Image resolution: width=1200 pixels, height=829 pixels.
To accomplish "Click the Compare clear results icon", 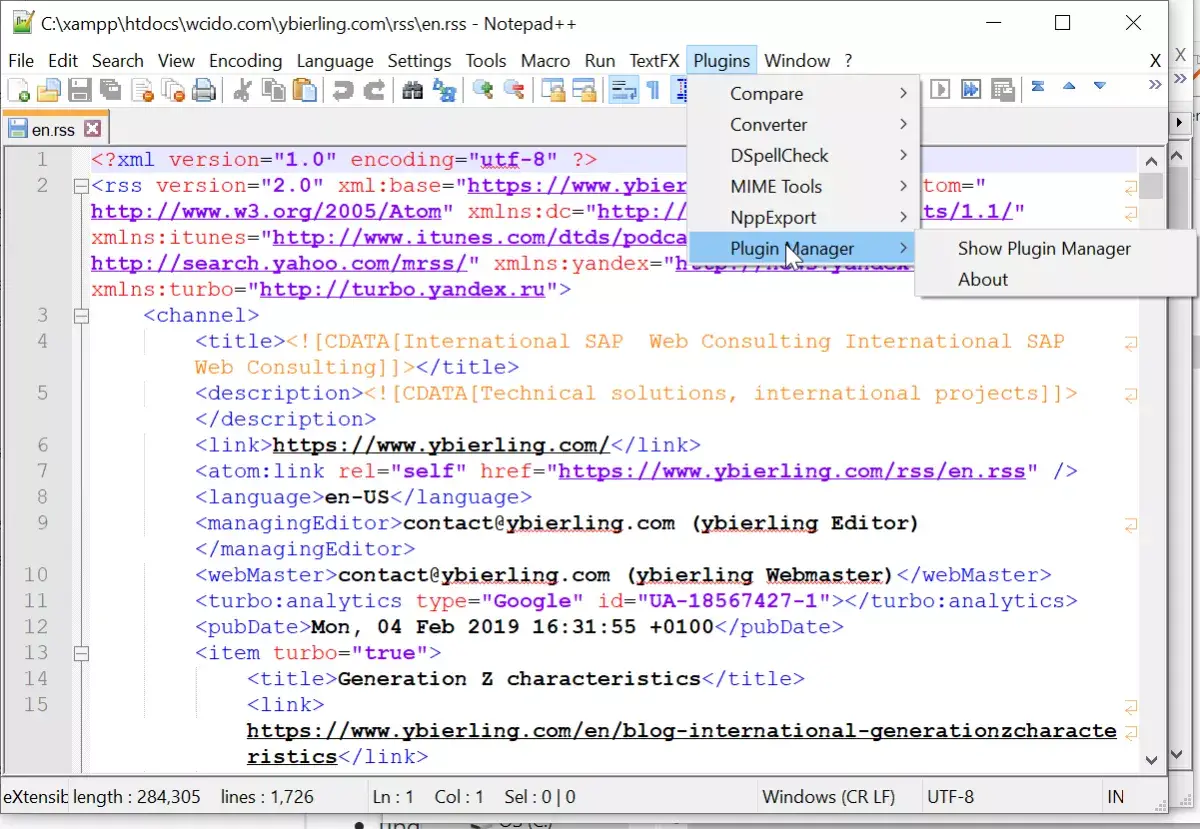I will click(1038, 86).
